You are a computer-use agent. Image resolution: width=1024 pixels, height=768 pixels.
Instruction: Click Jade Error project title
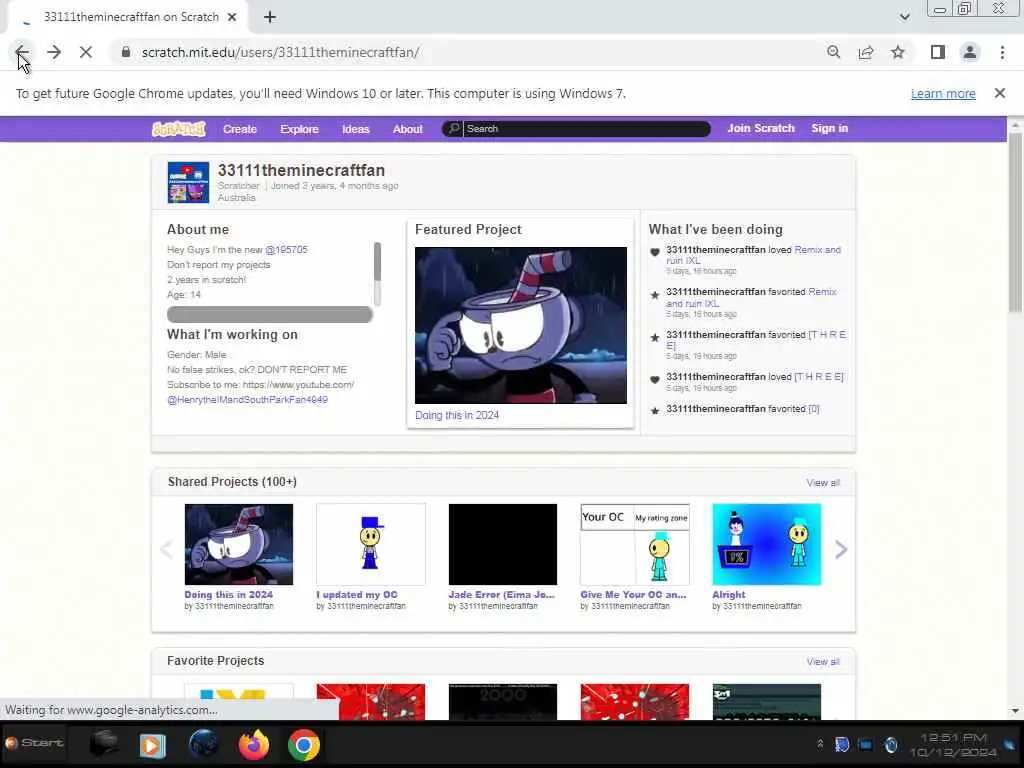[x=501, y=595]
